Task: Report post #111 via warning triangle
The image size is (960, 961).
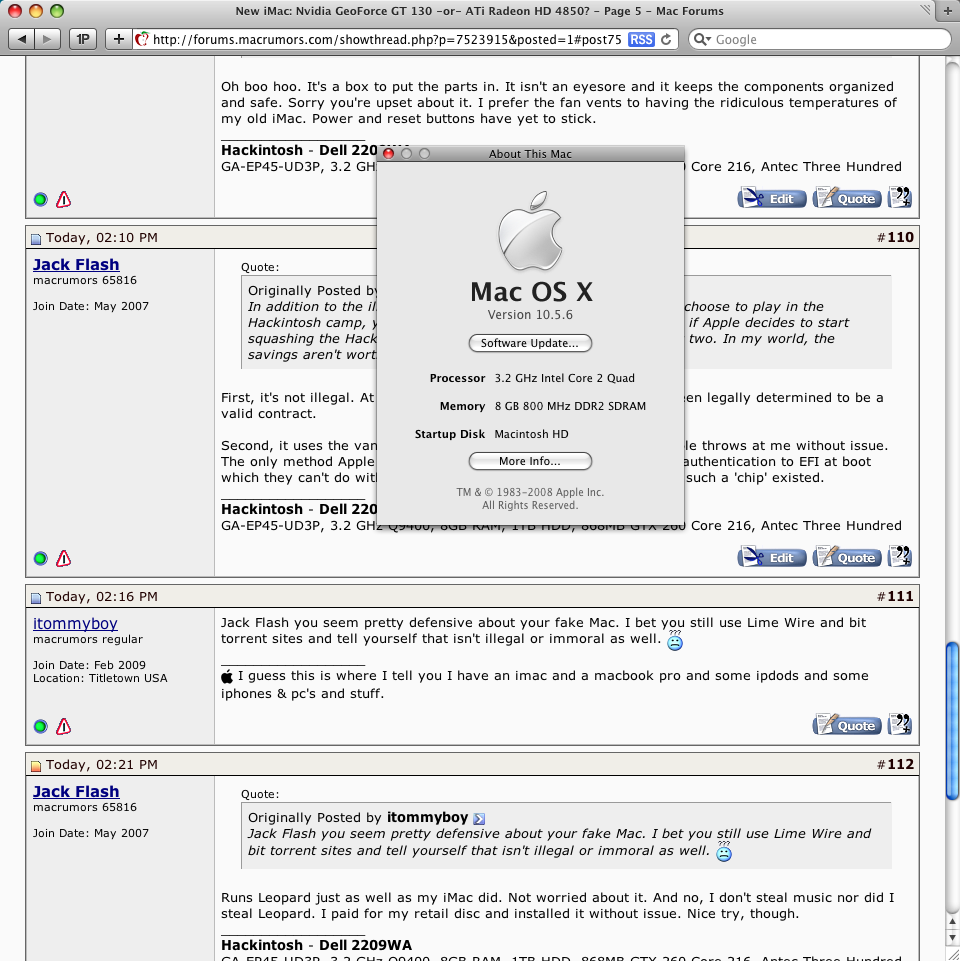Action: pyautogui.click(x=64, y=726)
